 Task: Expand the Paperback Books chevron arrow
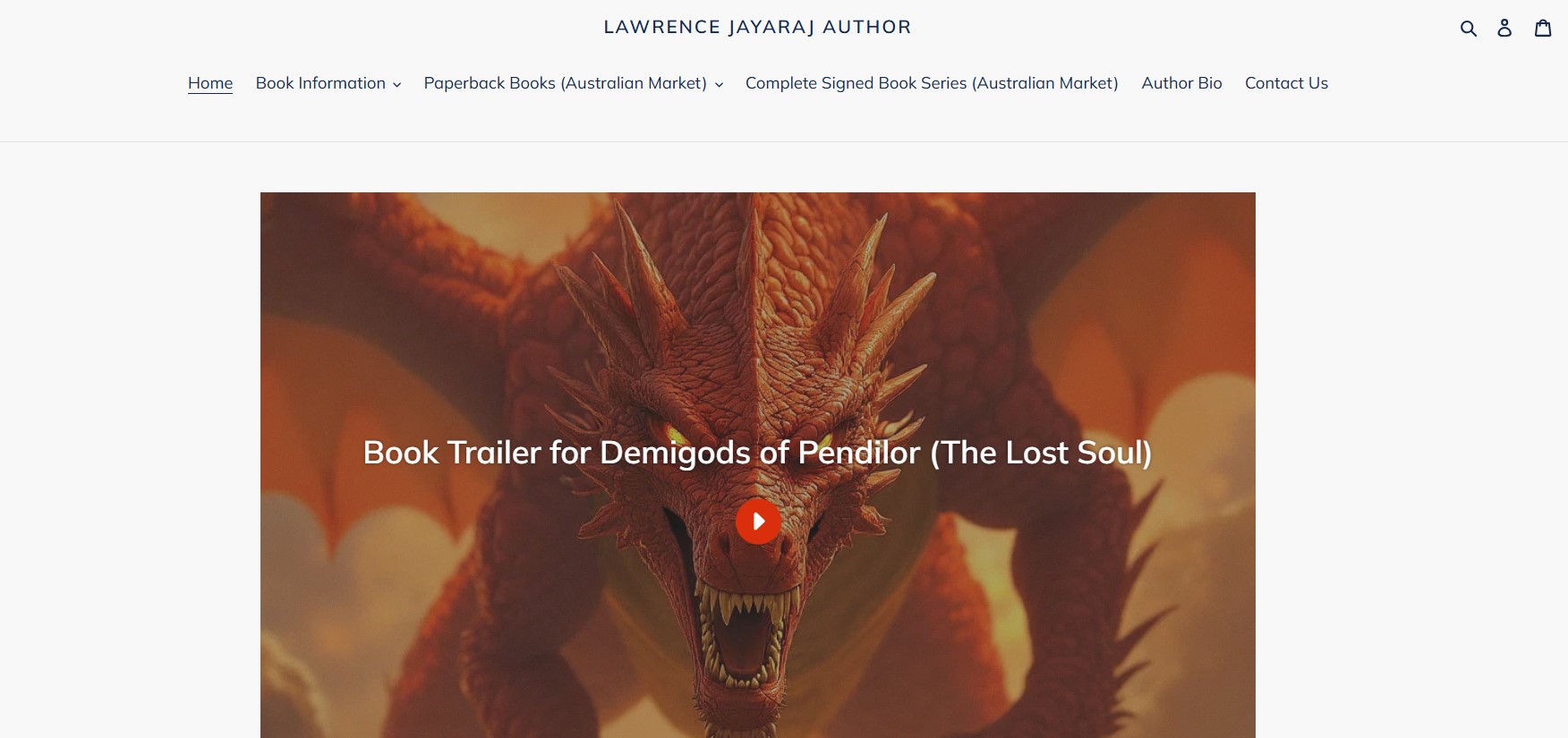click(x=719, y=85)
